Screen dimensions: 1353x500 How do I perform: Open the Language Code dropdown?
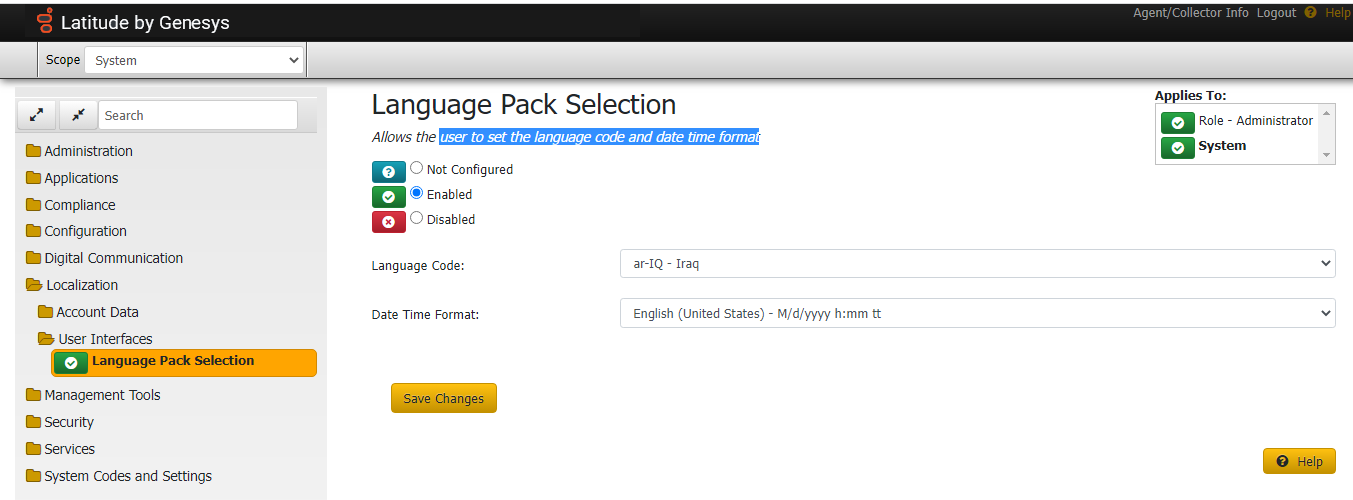coord(977,264)
